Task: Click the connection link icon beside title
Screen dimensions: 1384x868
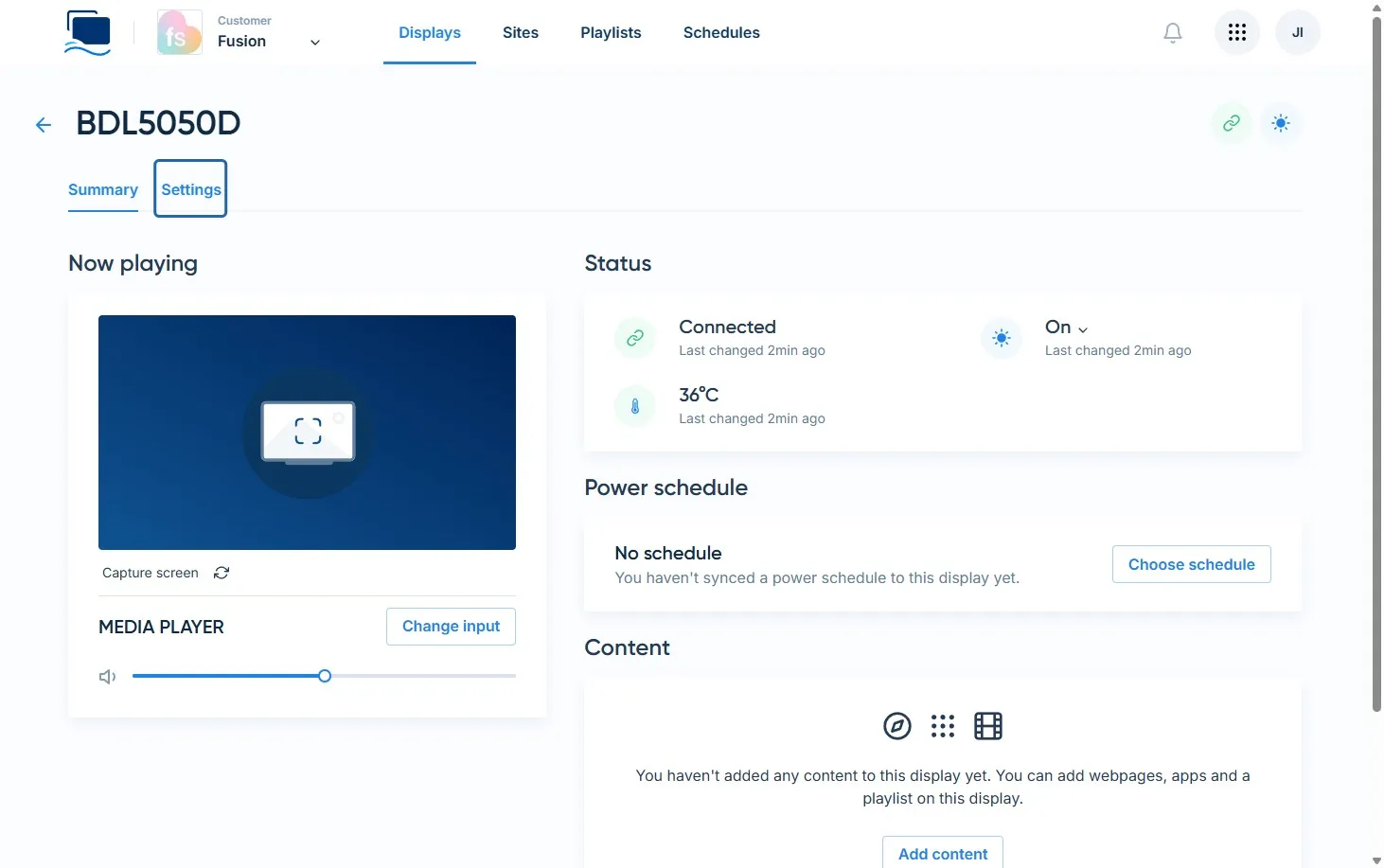Action: [x=1232, y=123]
